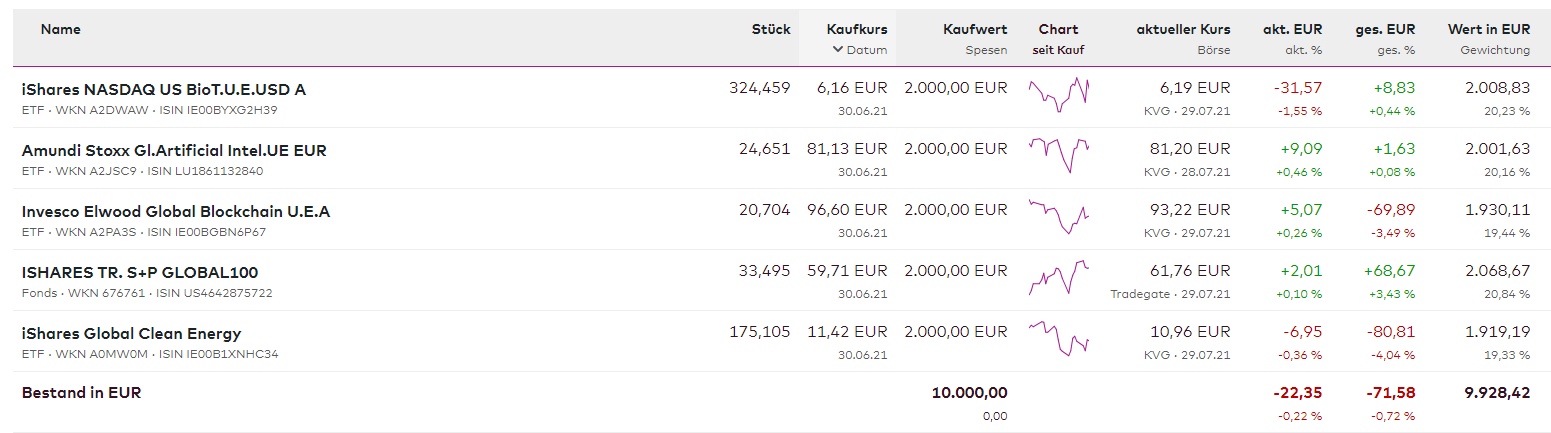Open iShares NASDAQ US BioT.U.E.USD A
This screenshot has height=433, width=1551.
click(164, 89)
